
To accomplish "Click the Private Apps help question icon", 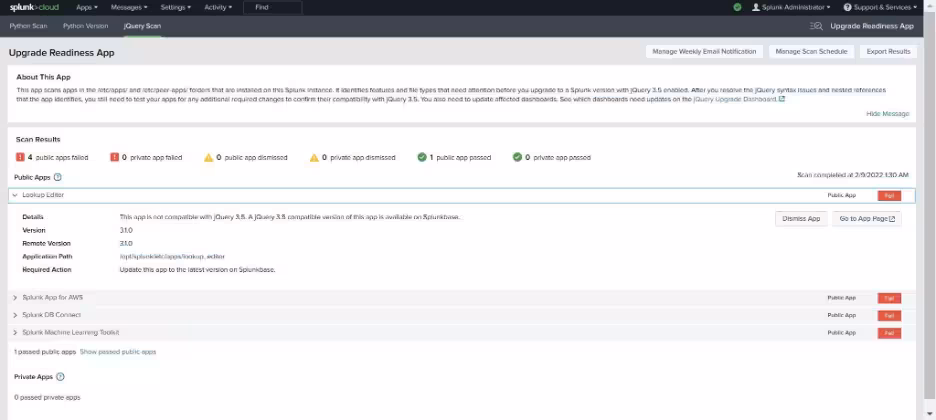I will [x=60, y=377].
